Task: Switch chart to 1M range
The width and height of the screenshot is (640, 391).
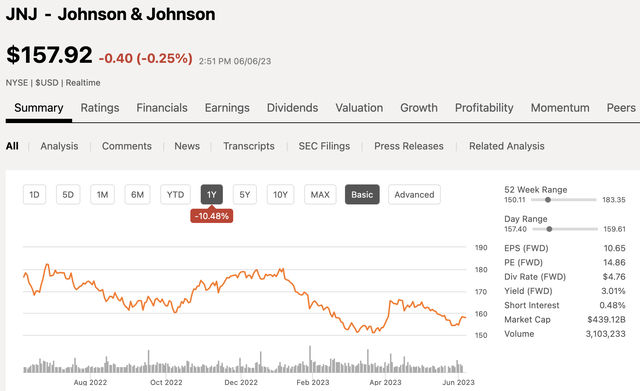Action: (x=102, y=195)
